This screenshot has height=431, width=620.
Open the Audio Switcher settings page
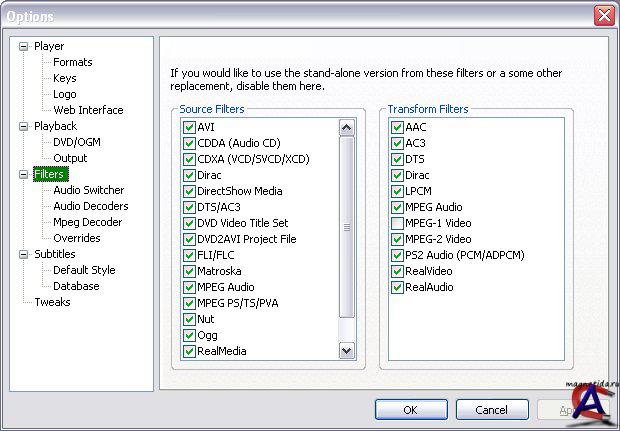(x=88, y=190)
